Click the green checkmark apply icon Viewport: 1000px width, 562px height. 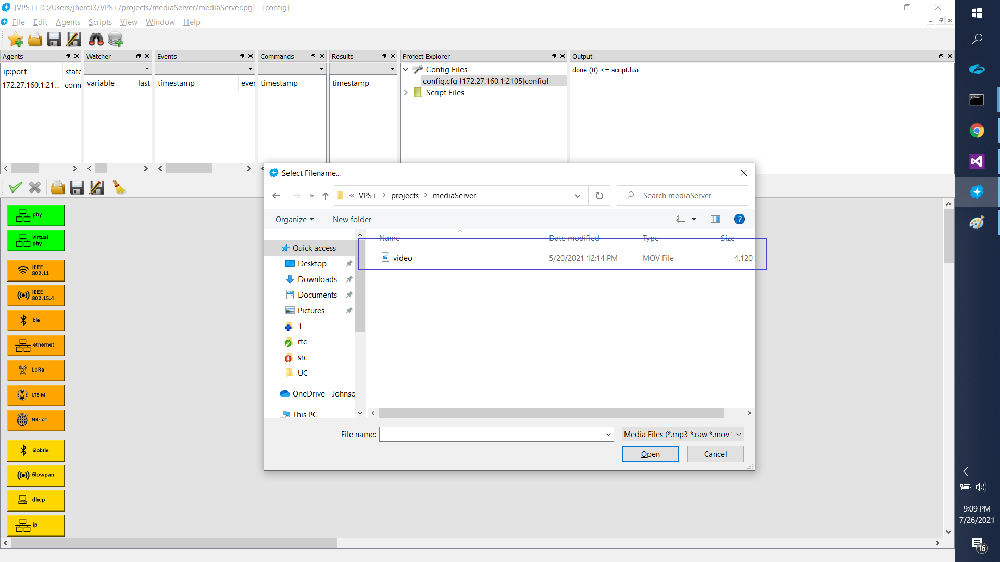(15, 187)
